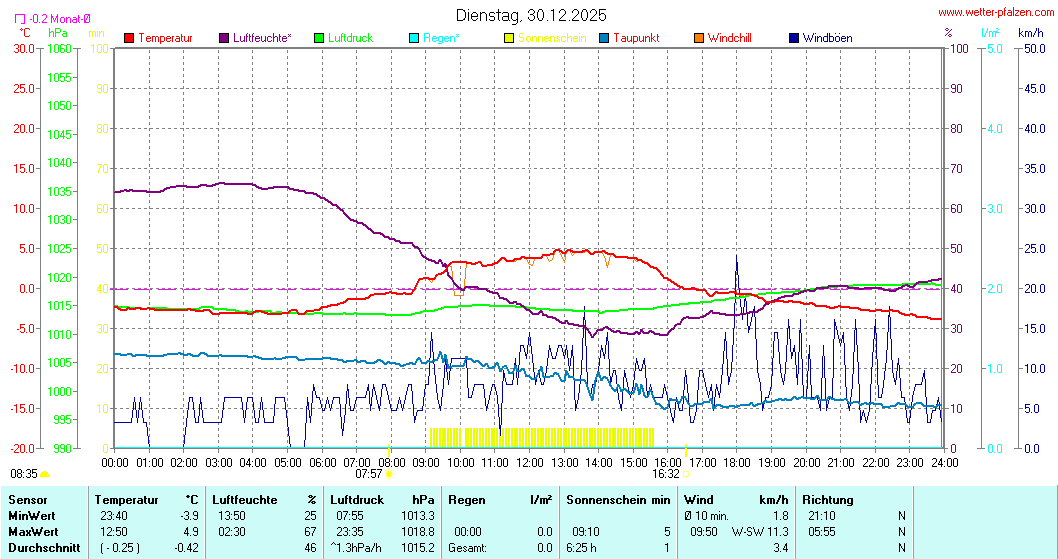Image resolution: width=1058 pixels, height=559 pixels.
Task: Click the sunset marker at 16:32
Action: (x=686, y=474)
